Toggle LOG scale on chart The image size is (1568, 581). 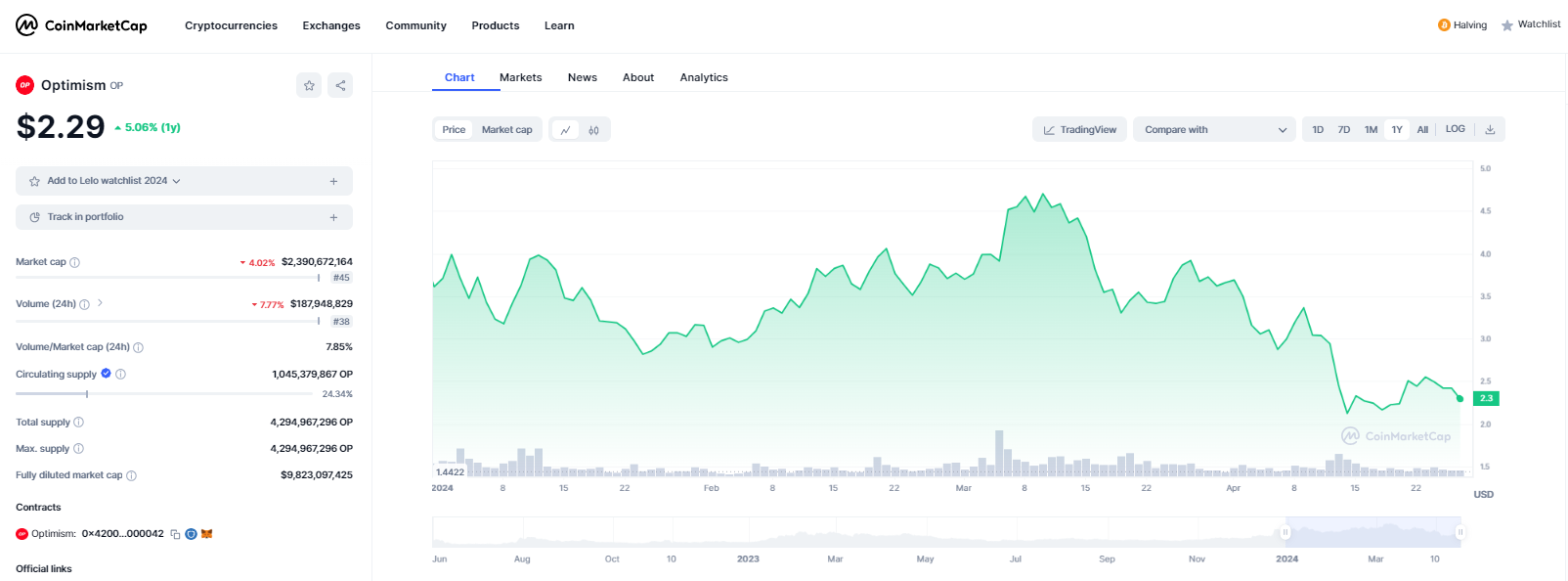click(x=1456, y=129)
